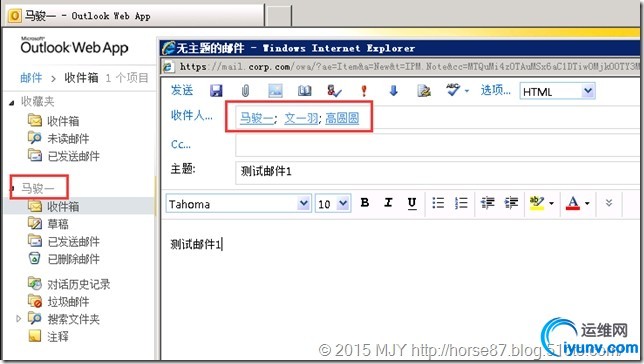Open the 垃圾邮件 junk folder
Image resolution: width=644 pixels, height=364 pixels.
pyautogui.click(x=68, y=302)
